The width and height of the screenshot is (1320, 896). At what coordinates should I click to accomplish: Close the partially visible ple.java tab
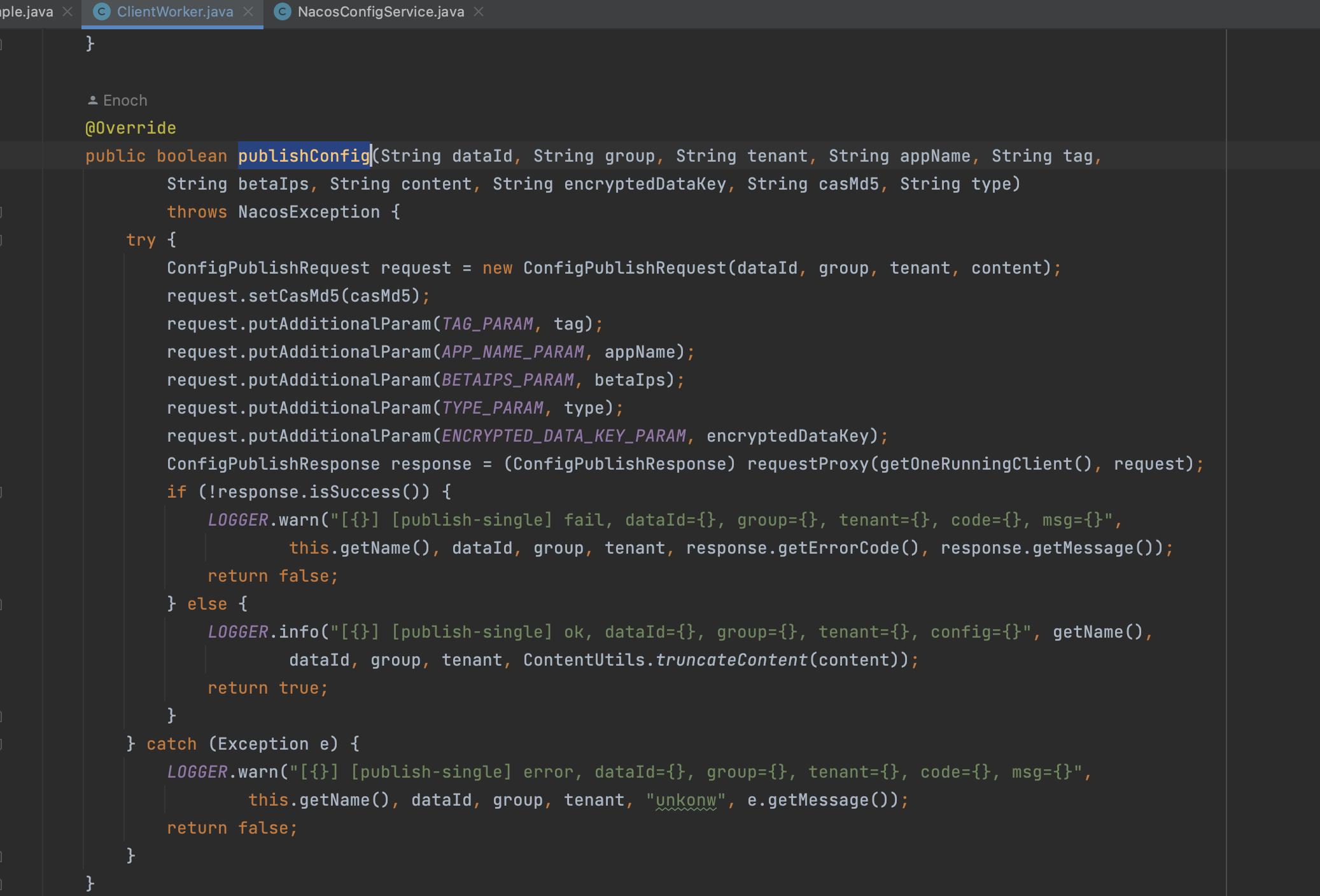67,12
